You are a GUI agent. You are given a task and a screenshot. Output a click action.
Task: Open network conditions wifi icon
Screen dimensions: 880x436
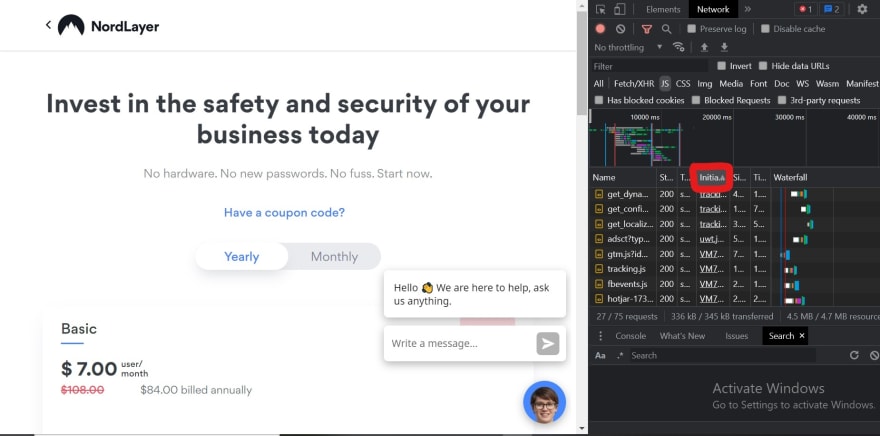click(679, 47)
